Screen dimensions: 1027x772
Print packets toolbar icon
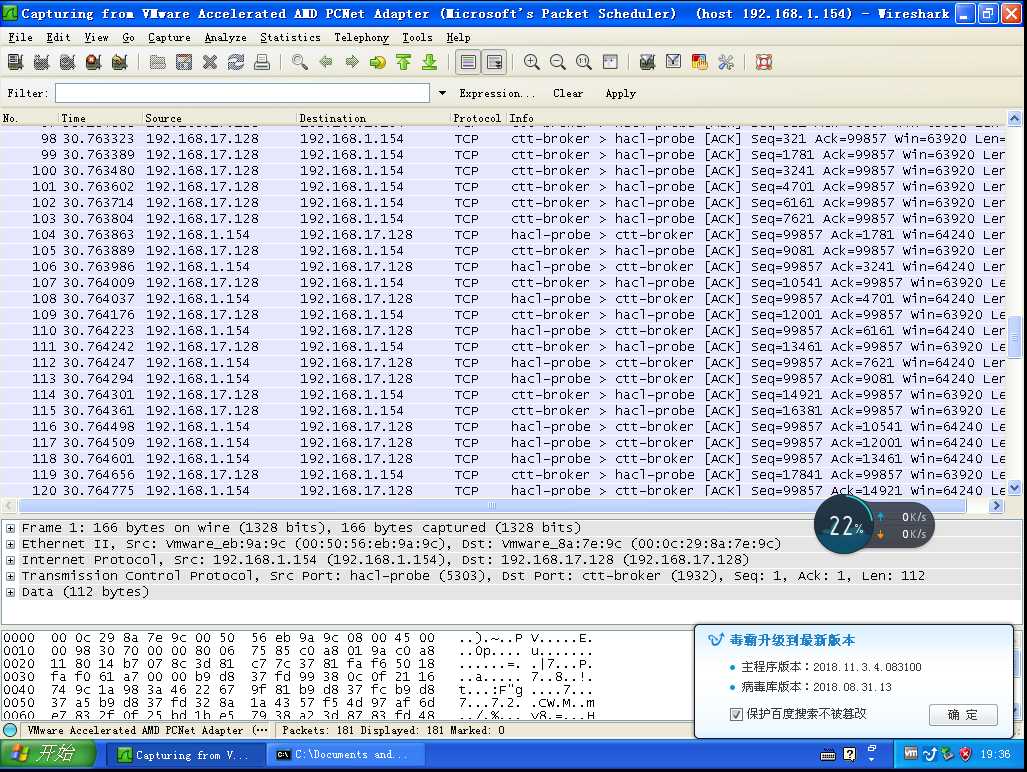pyautogui.click(x=262, y=62)
